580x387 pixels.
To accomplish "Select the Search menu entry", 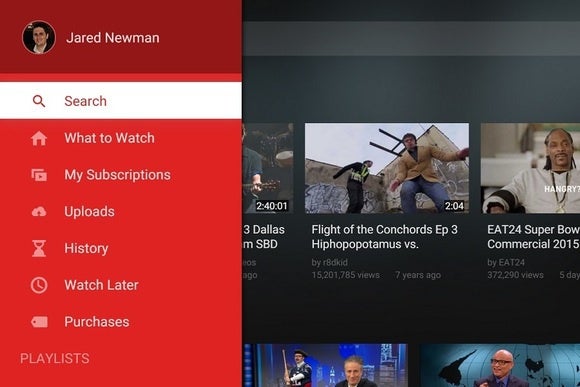I will pos(121,101).
